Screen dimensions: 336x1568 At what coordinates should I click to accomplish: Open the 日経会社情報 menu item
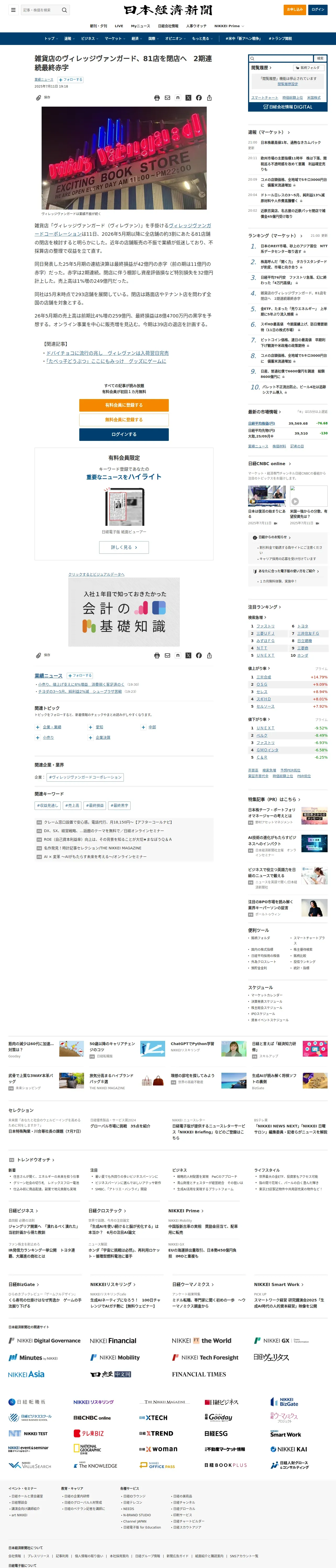coord(168,26)
